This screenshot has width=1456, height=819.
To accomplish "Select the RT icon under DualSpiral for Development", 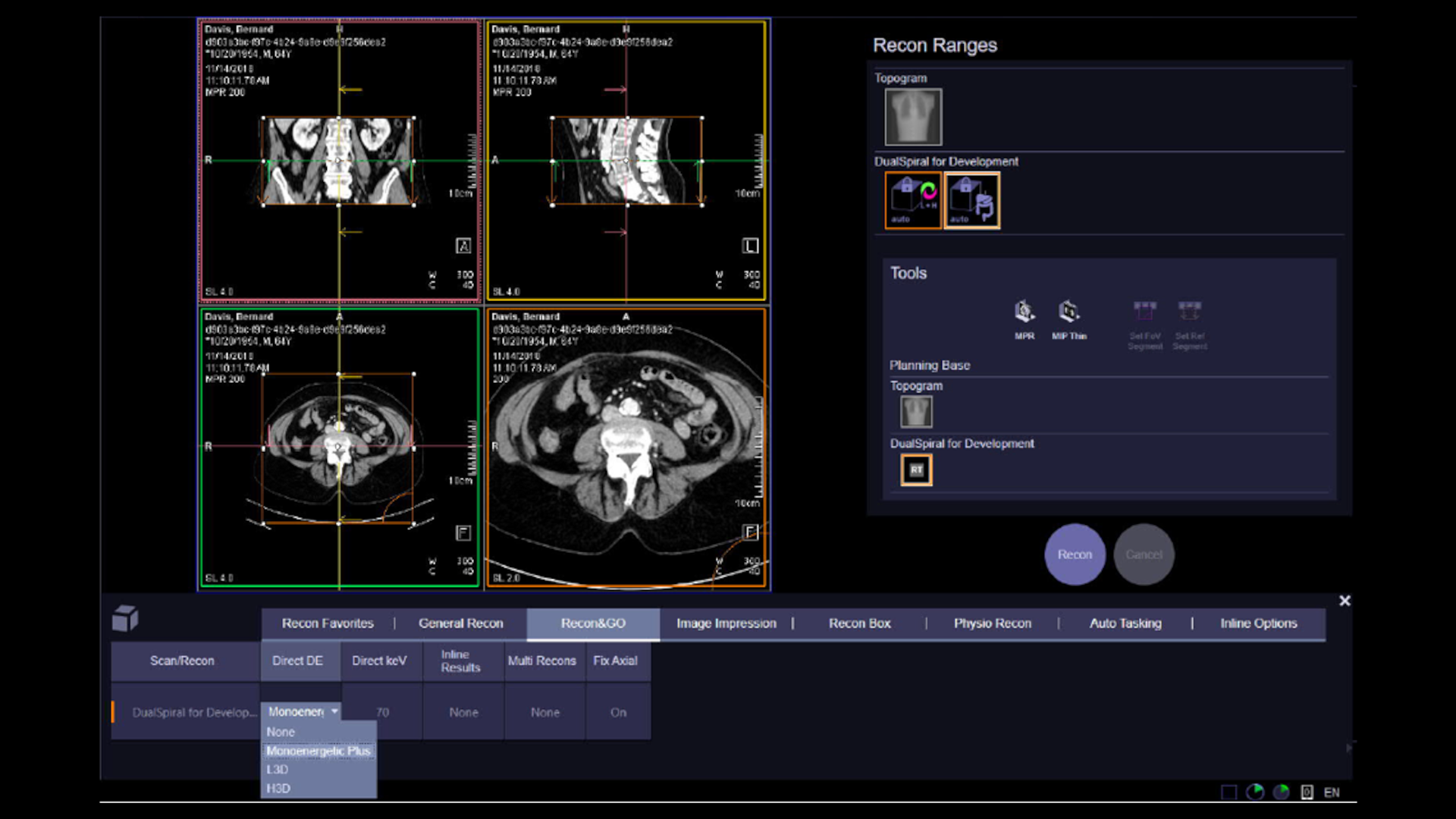I will 916,469.
